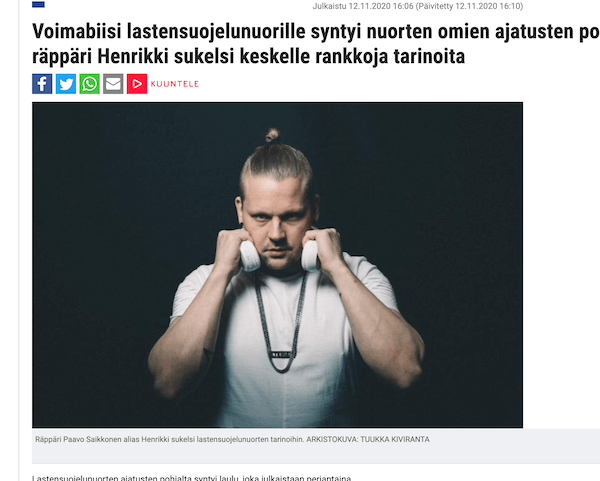Click the caption mentioning Paavo Saikkonen
Viewport: 600px width, 481px height.
click(169, 439)
